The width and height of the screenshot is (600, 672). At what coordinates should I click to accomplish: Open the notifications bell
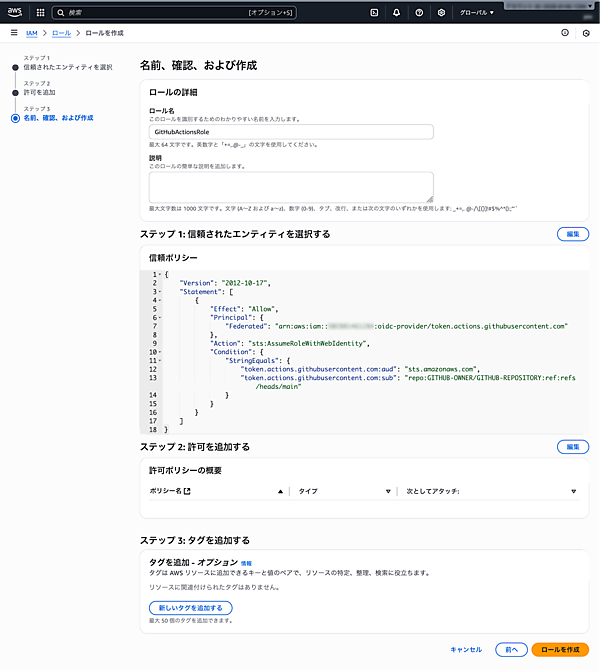pos(396,12)
